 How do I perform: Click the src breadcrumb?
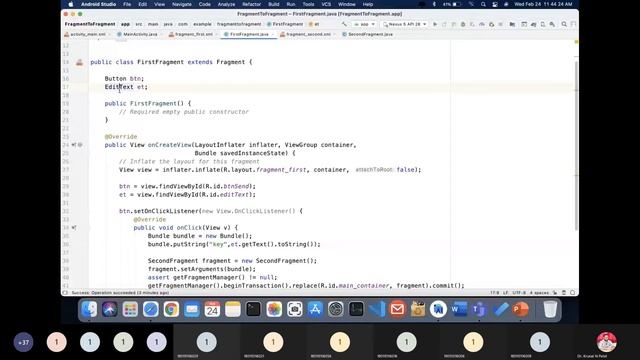click(139, 24)
